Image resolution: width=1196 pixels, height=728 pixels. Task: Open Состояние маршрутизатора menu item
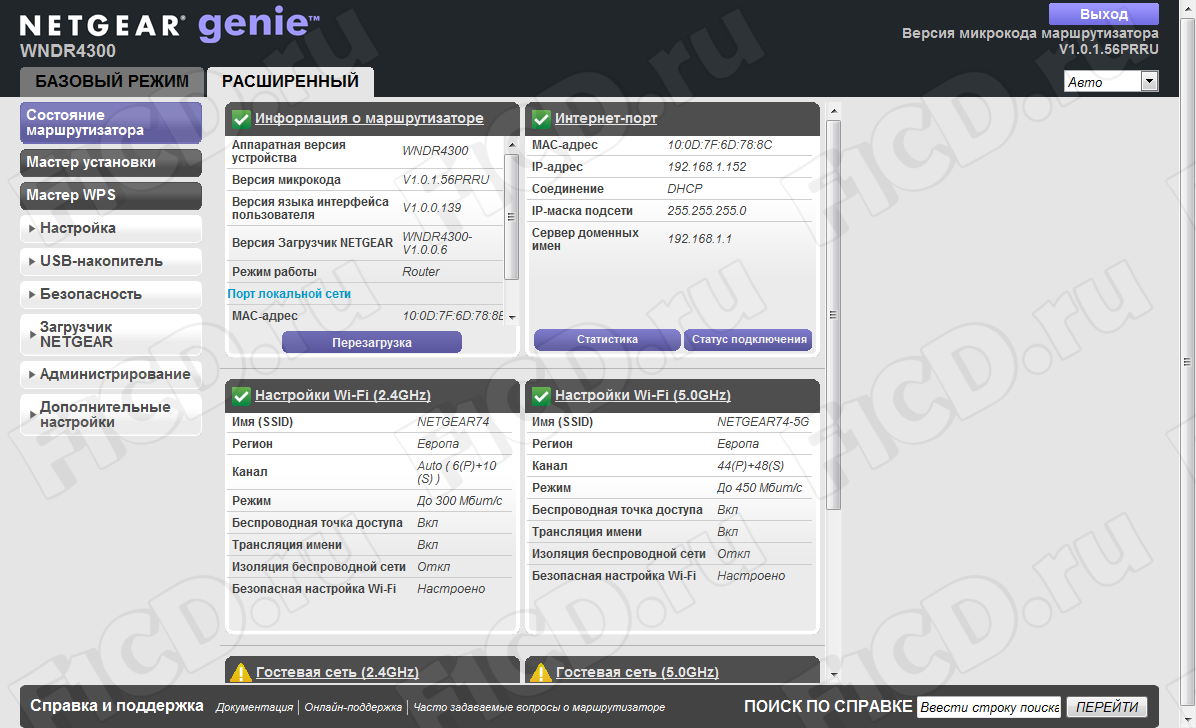pos(111,123)
